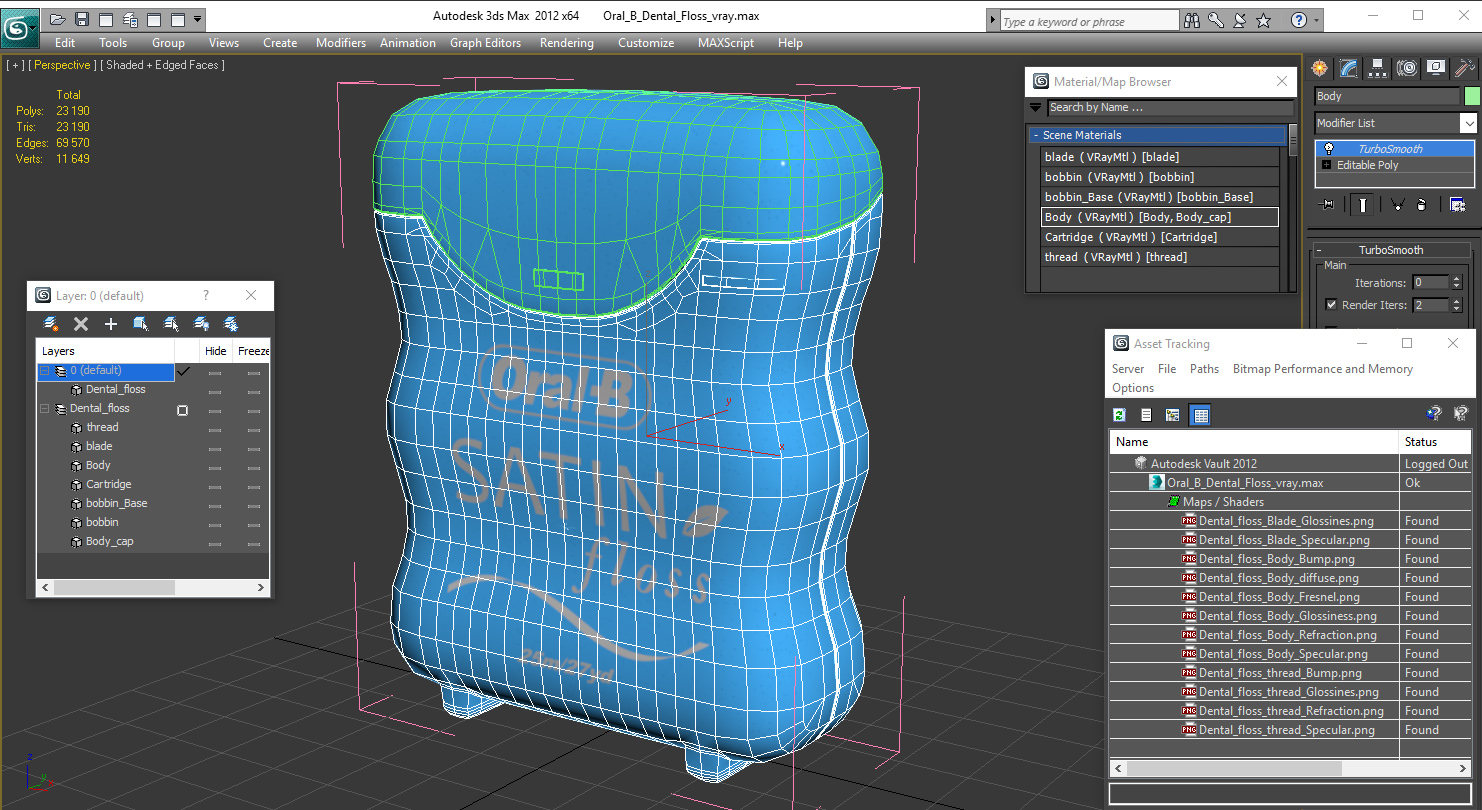Image resolution: width=1482 pixels, height=810 pixels.
Task: Click the object name field showing Body
Action: pos(1386,96)
